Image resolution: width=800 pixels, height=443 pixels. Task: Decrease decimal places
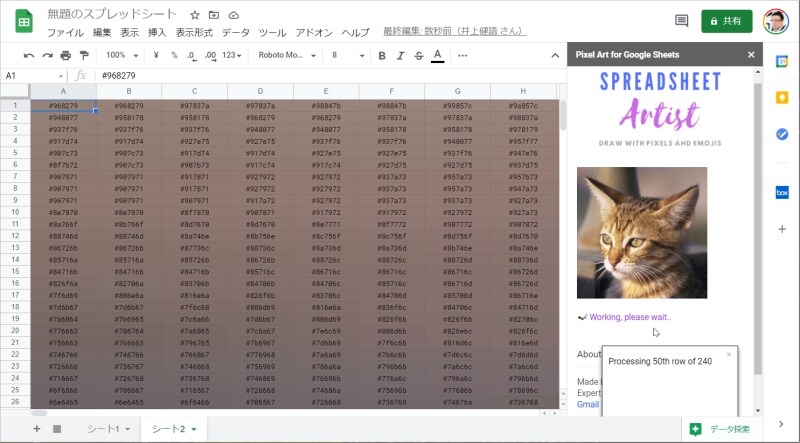click(x=191, y=56)
